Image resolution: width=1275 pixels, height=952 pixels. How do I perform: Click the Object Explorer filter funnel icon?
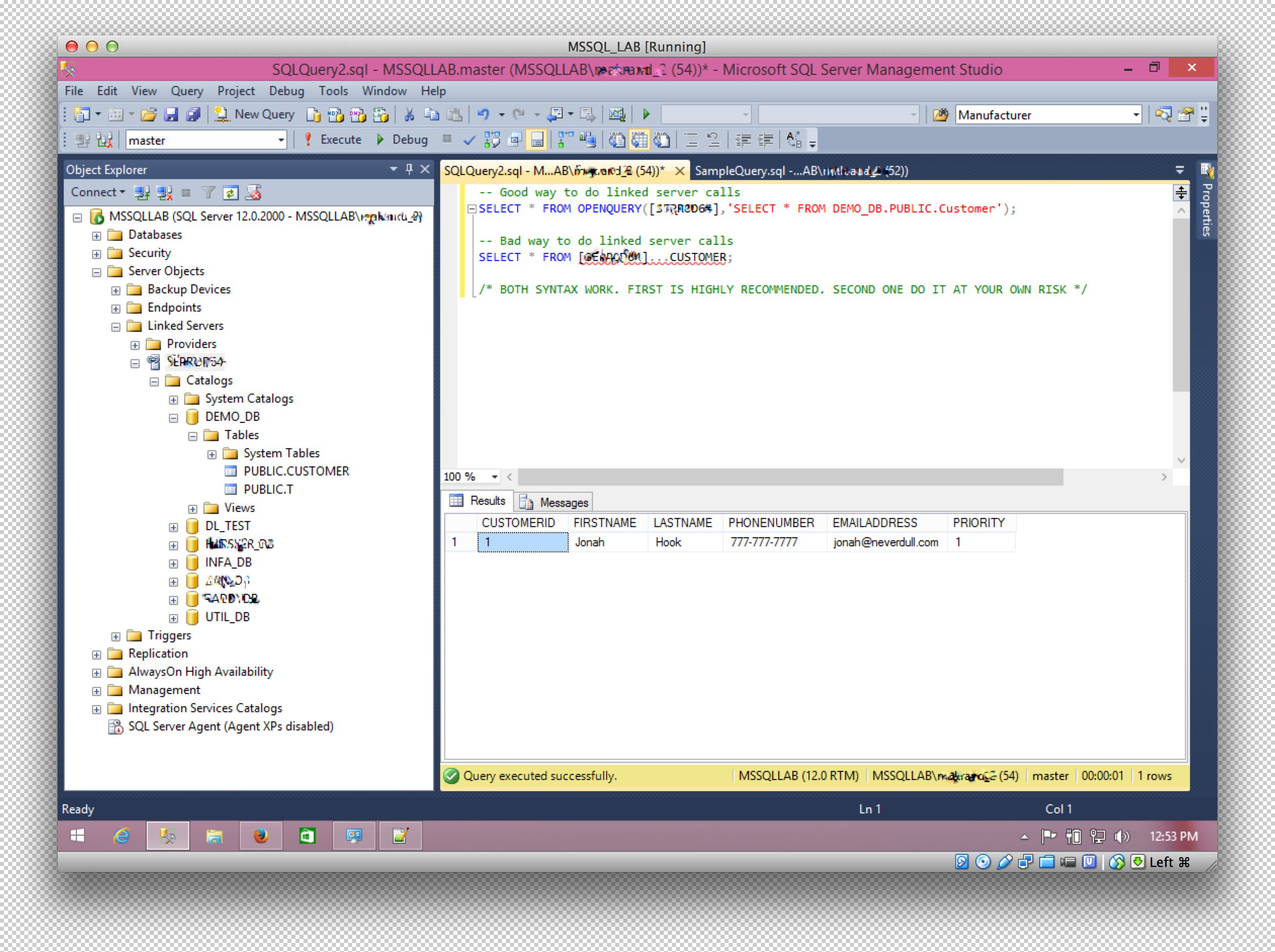[208, 193]
